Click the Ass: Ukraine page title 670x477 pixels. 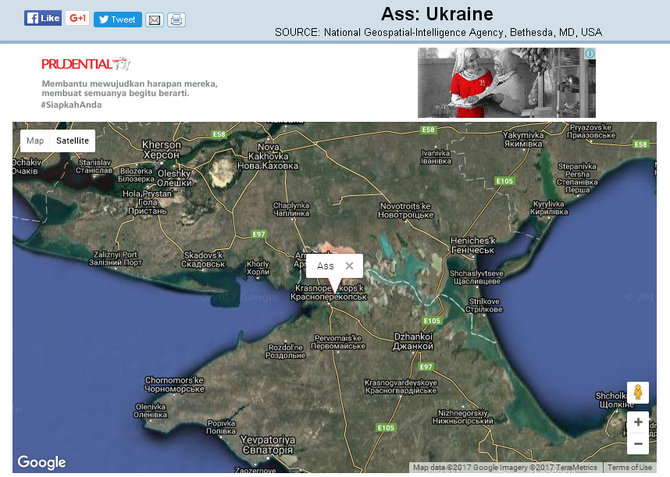tap(437, 14)
